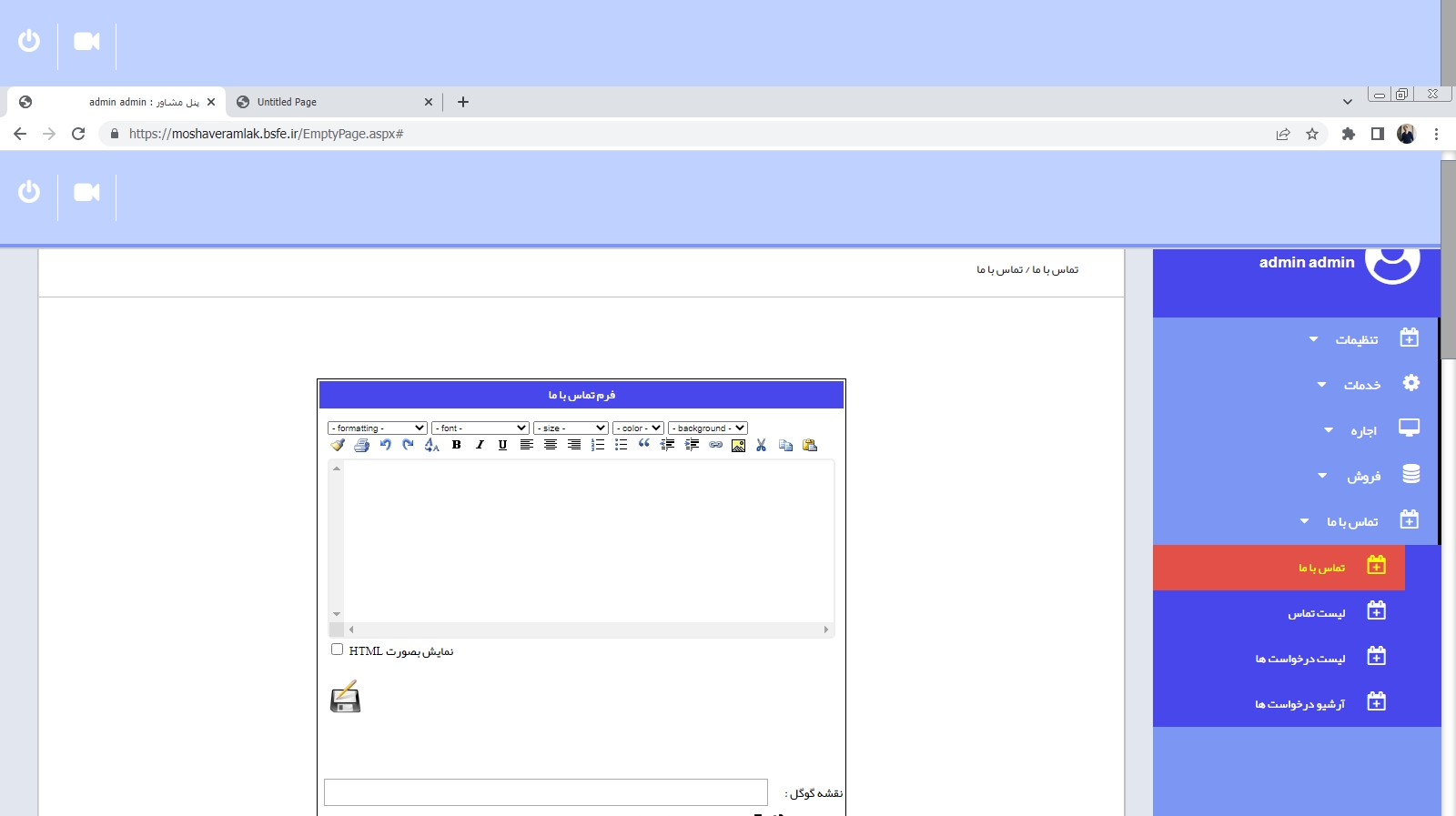Expand the تنظیمات sidebar menu
This screenshot has width=1456, height=816.
click(1356, 339)
